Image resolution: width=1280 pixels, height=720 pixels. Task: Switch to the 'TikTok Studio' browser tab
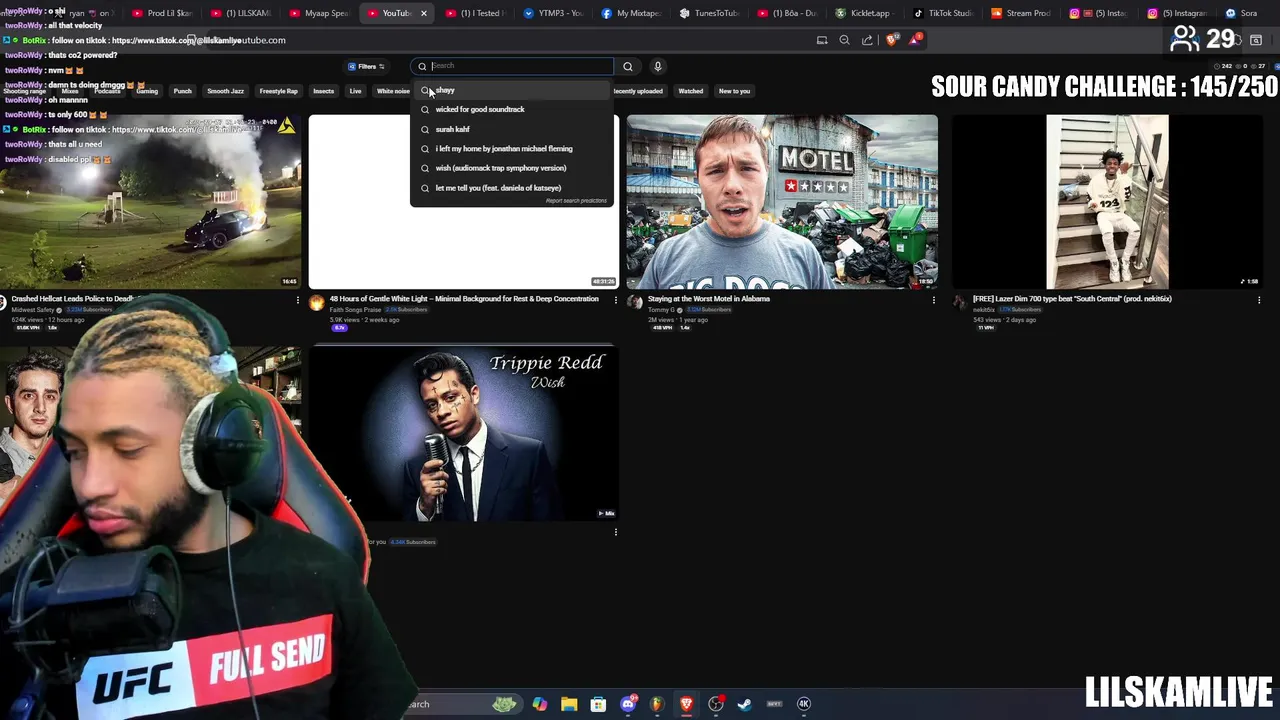click(943, 13)
